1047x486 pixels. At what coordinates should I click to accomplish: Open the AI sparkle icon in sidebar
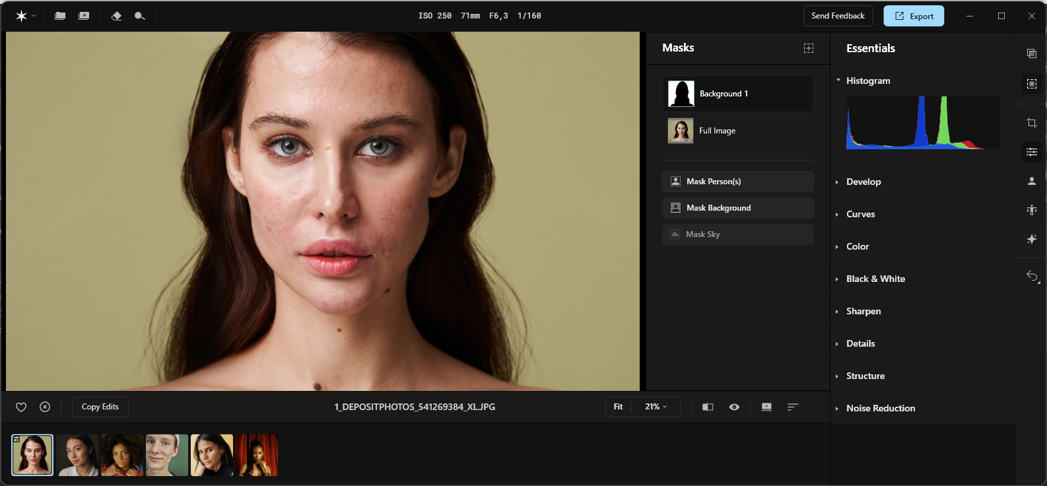coord(1032,239)
